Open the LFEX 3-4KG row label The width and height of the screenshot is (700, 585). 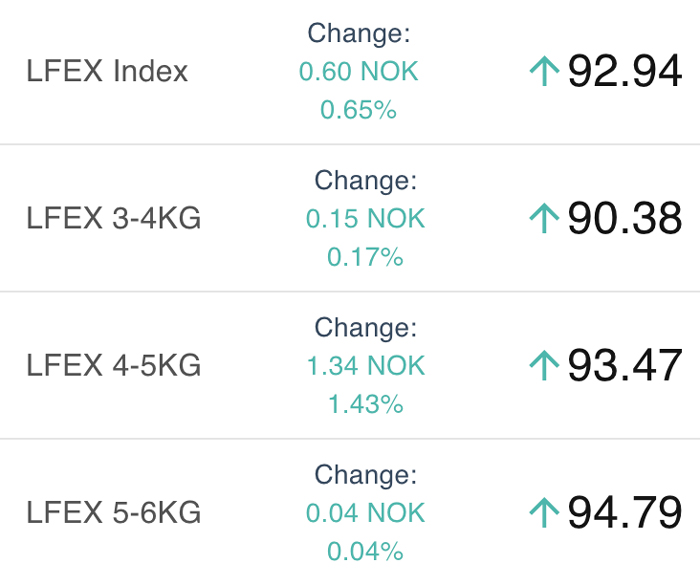click(114, 218)
